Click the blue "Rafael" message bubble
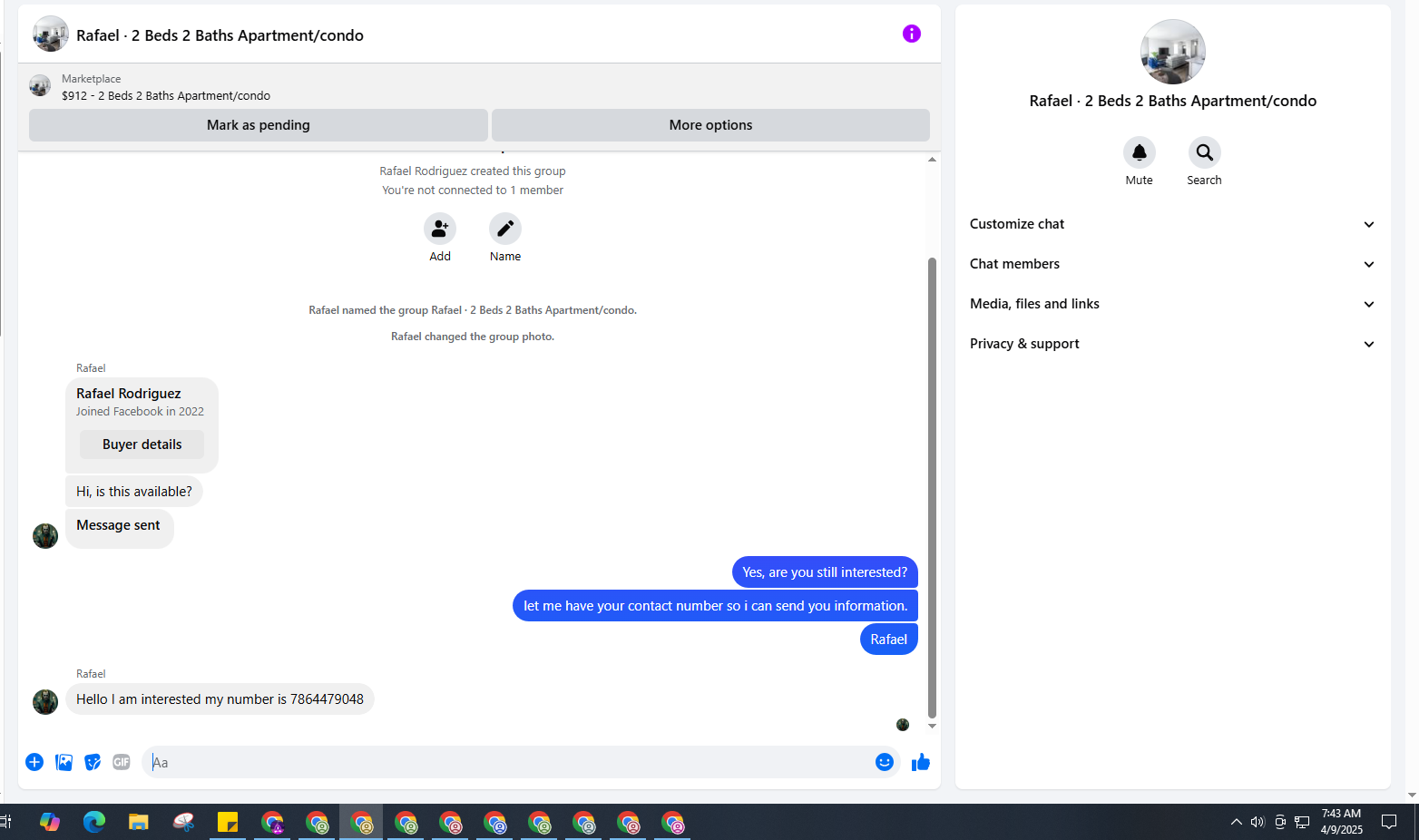 (x=889, y=640)
